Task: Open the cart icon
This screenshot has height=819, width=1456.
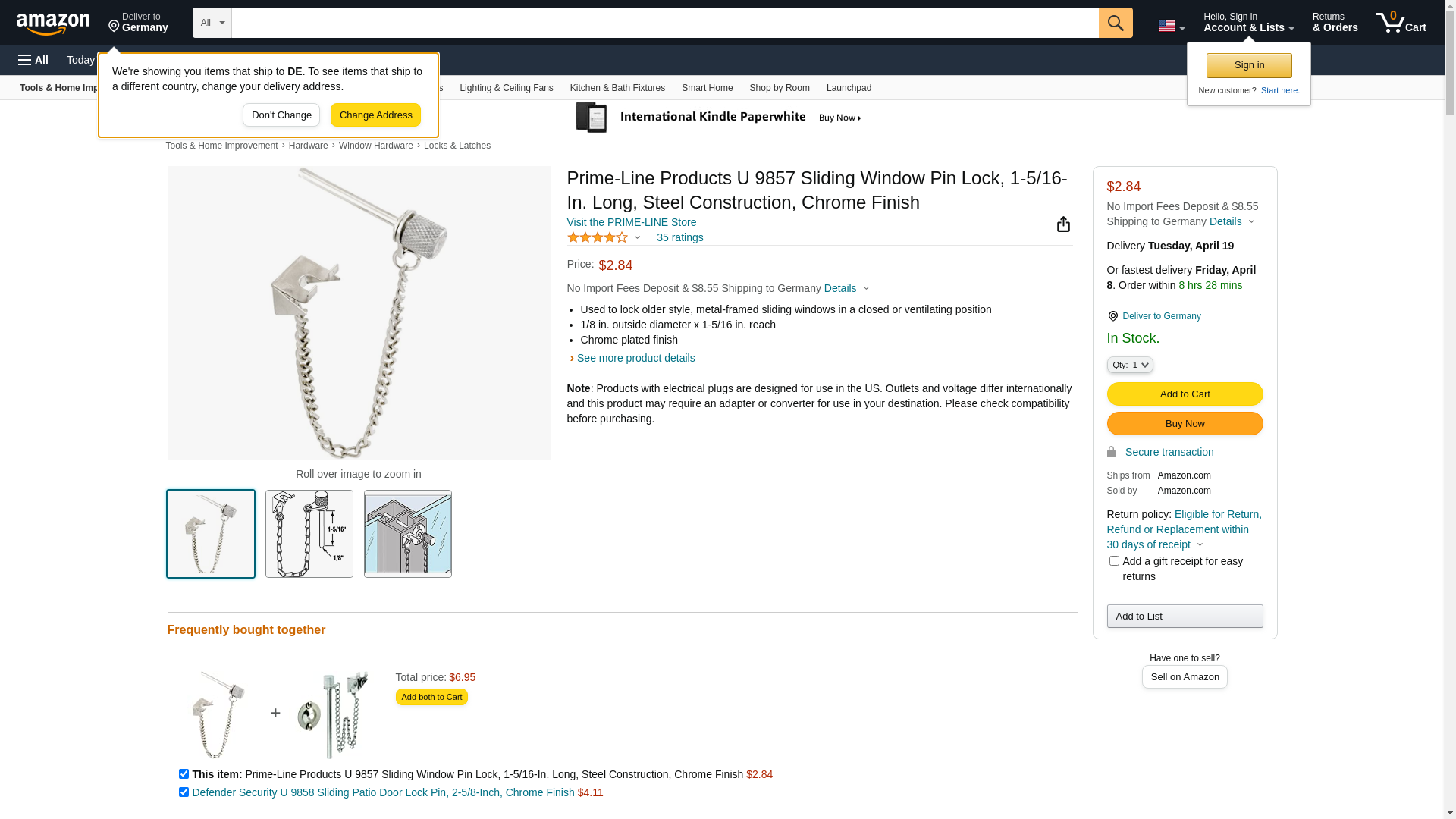Action: 1401,23
